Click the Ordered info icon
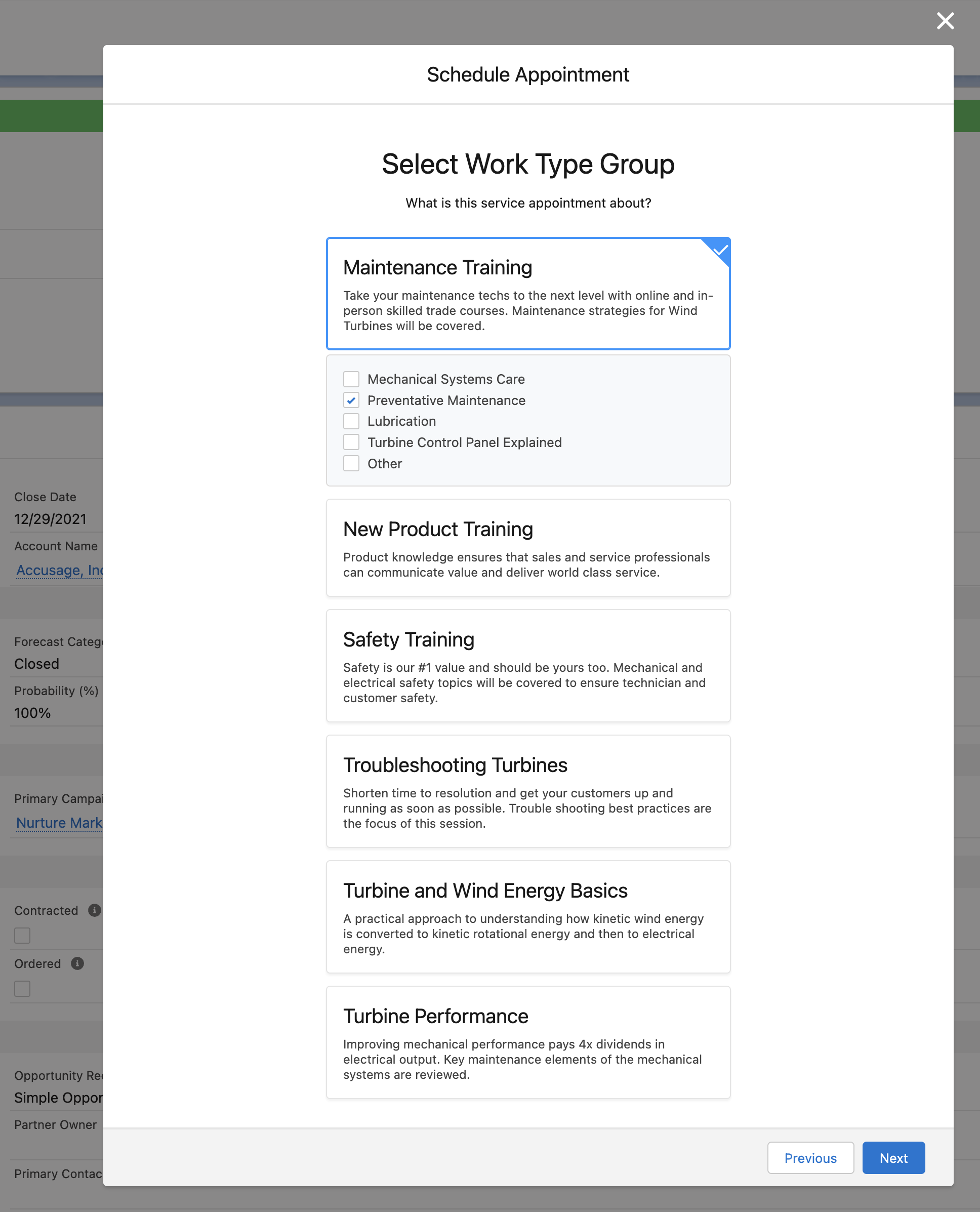980x1212 pixels. pyautogui.click(x=77, y=963)
